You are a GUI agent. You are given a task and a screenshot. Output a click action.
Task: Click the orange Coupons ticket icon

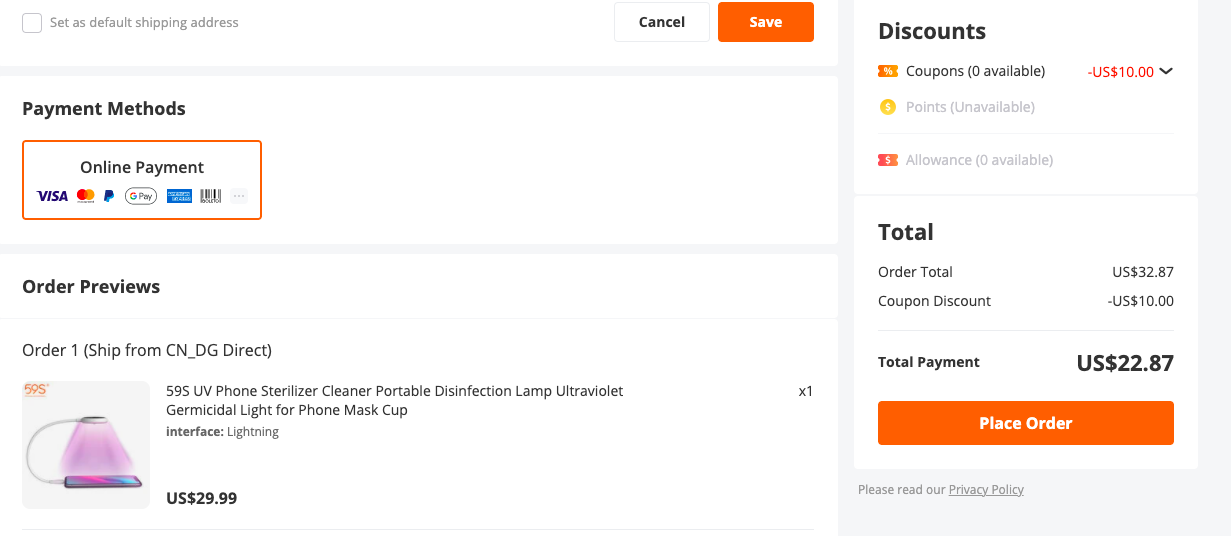(x=887, y=71)
